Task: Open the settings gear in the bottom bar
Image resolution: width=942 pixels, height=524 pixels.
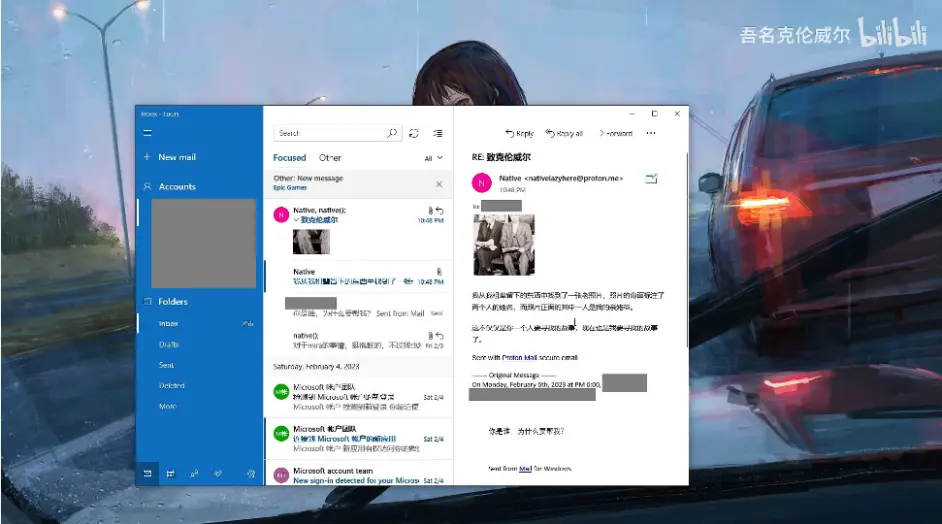Action: (250, 474)
